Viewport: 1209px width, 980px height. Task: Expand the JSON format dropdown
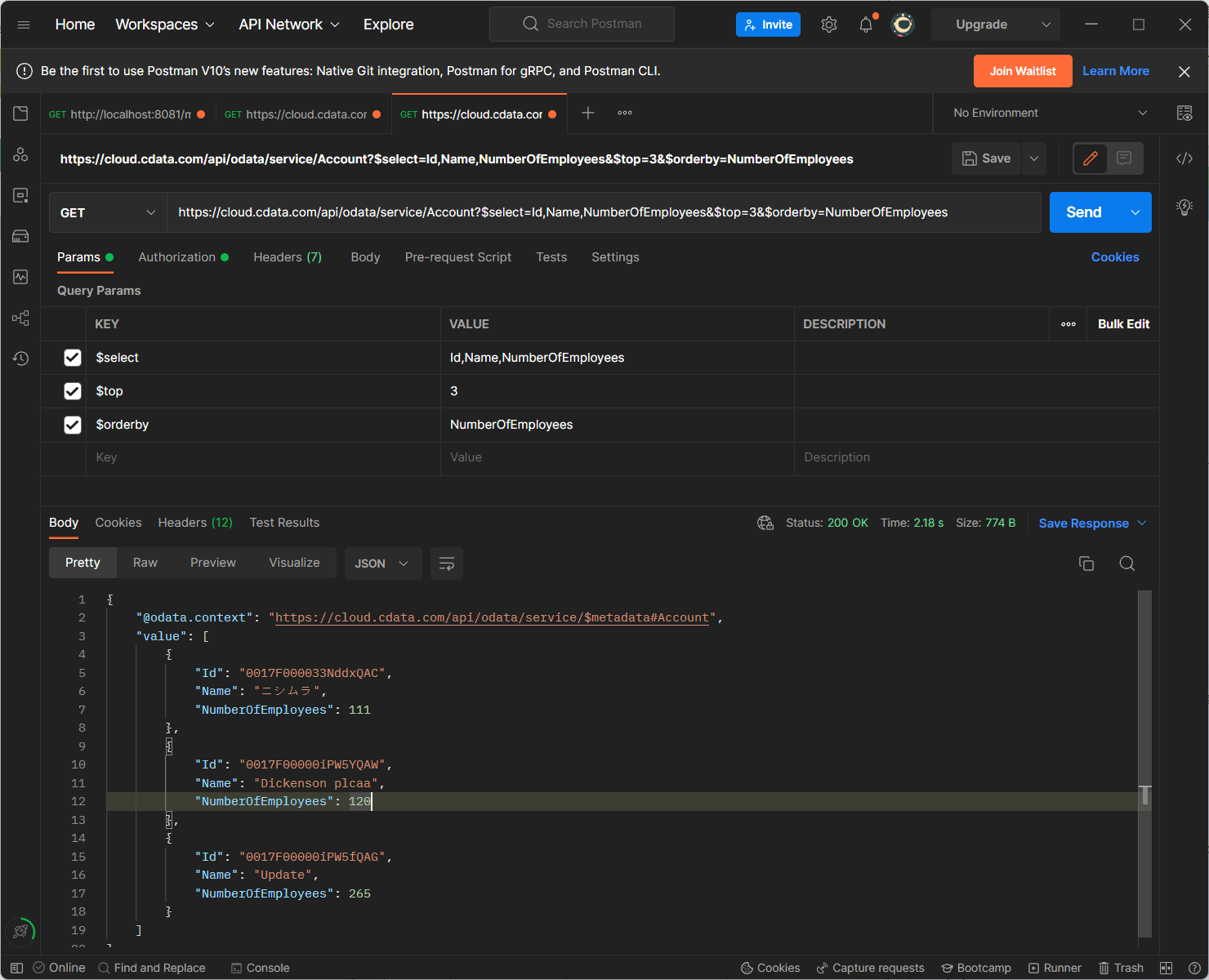pos(382,563)
